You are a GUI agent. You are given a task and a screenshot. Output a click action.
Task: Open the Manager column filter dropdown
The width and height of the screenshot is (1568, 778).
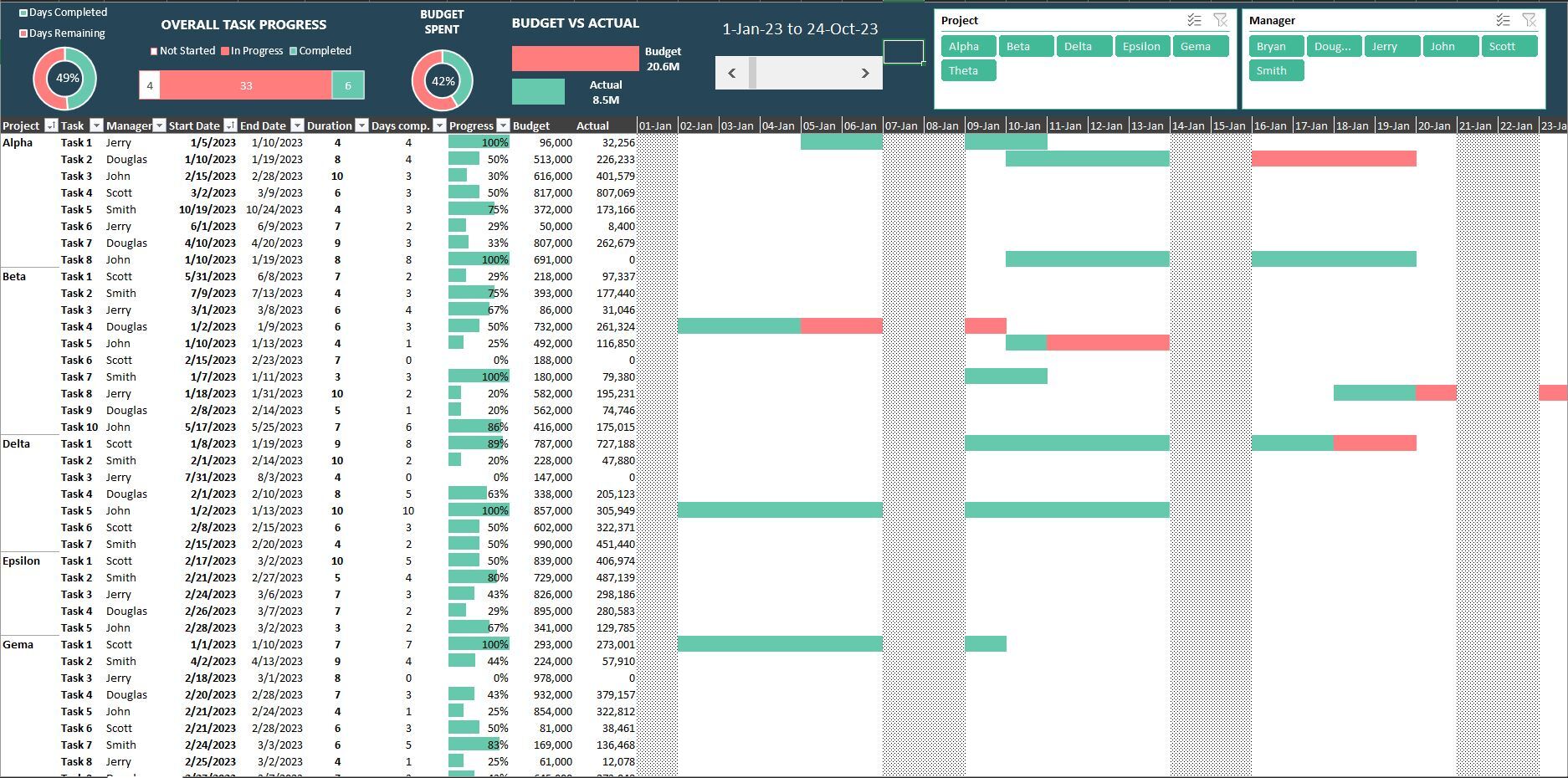(x=159, y=125)
